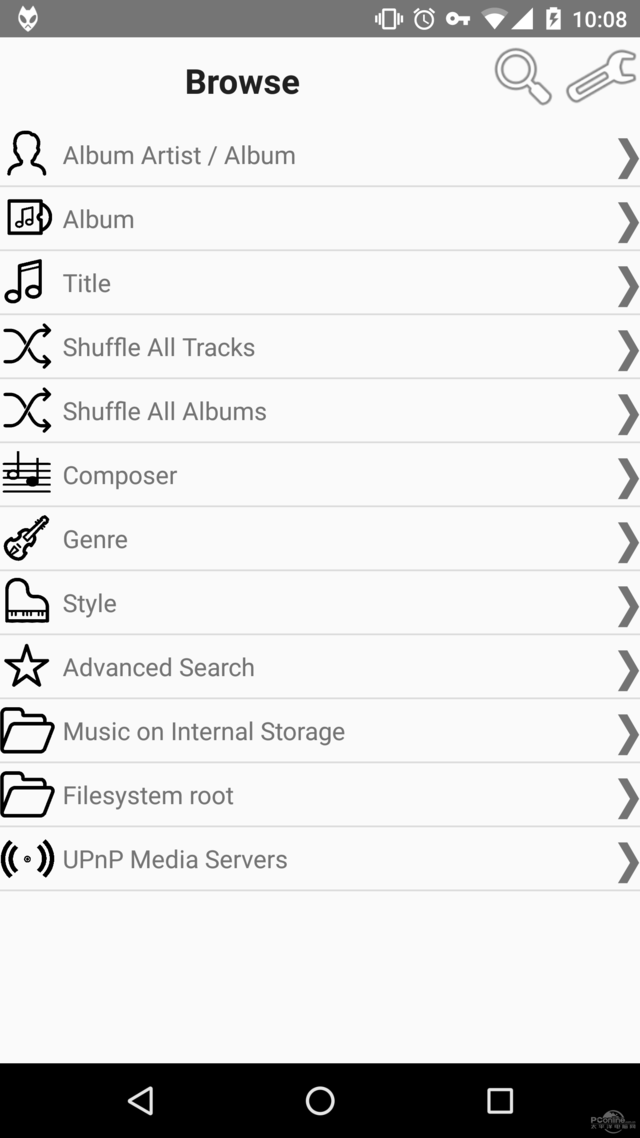Click the album record icon
Screen dimensions: 640x1138
[x=26, y=218]
